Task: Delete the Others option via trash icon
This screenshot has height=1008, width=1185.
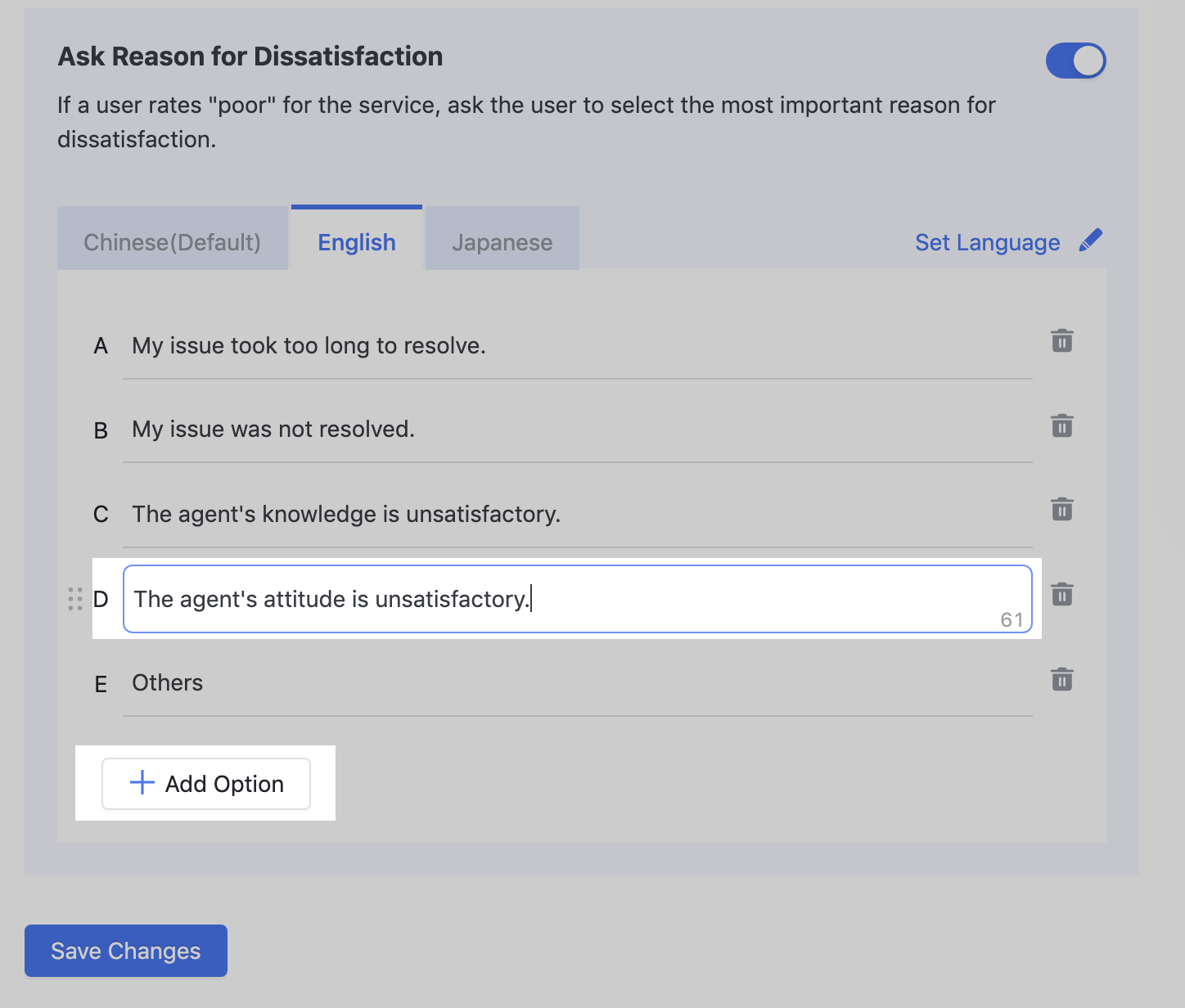Action: pos(1061,679)
